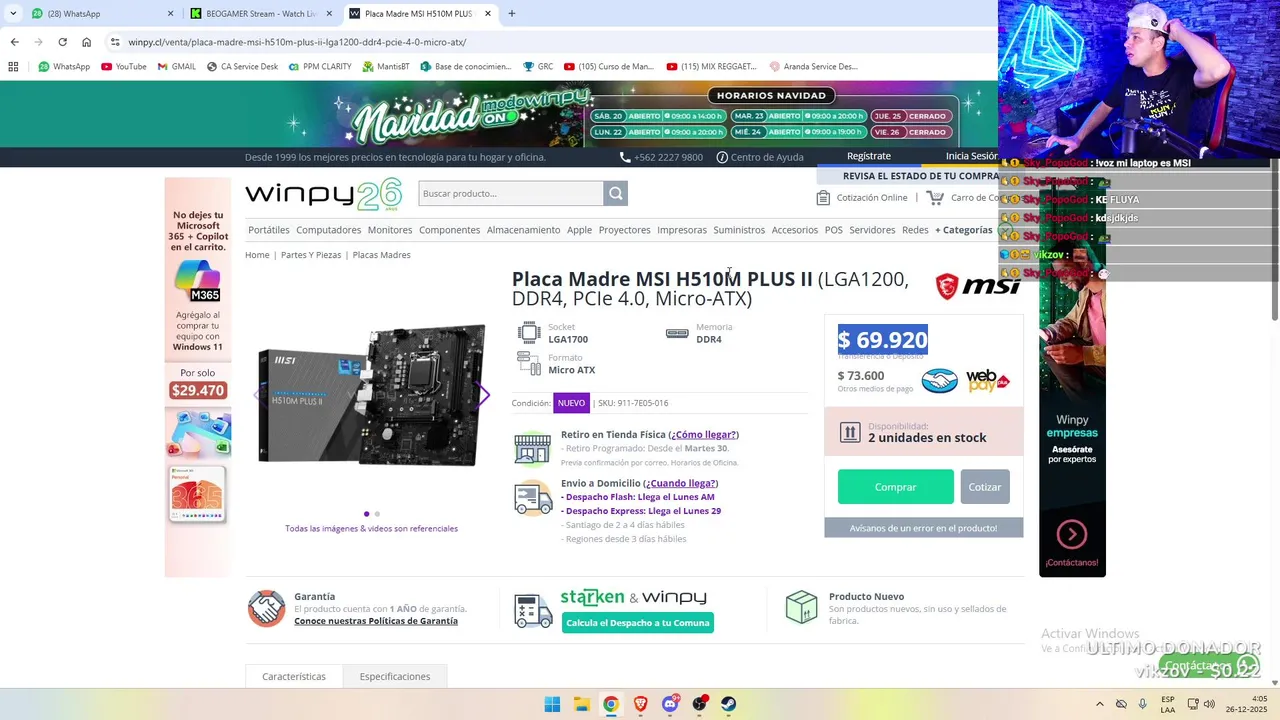Screen dimensions: 1280x720
Task: Select the second image carousel dot
Action: (377, 514)
